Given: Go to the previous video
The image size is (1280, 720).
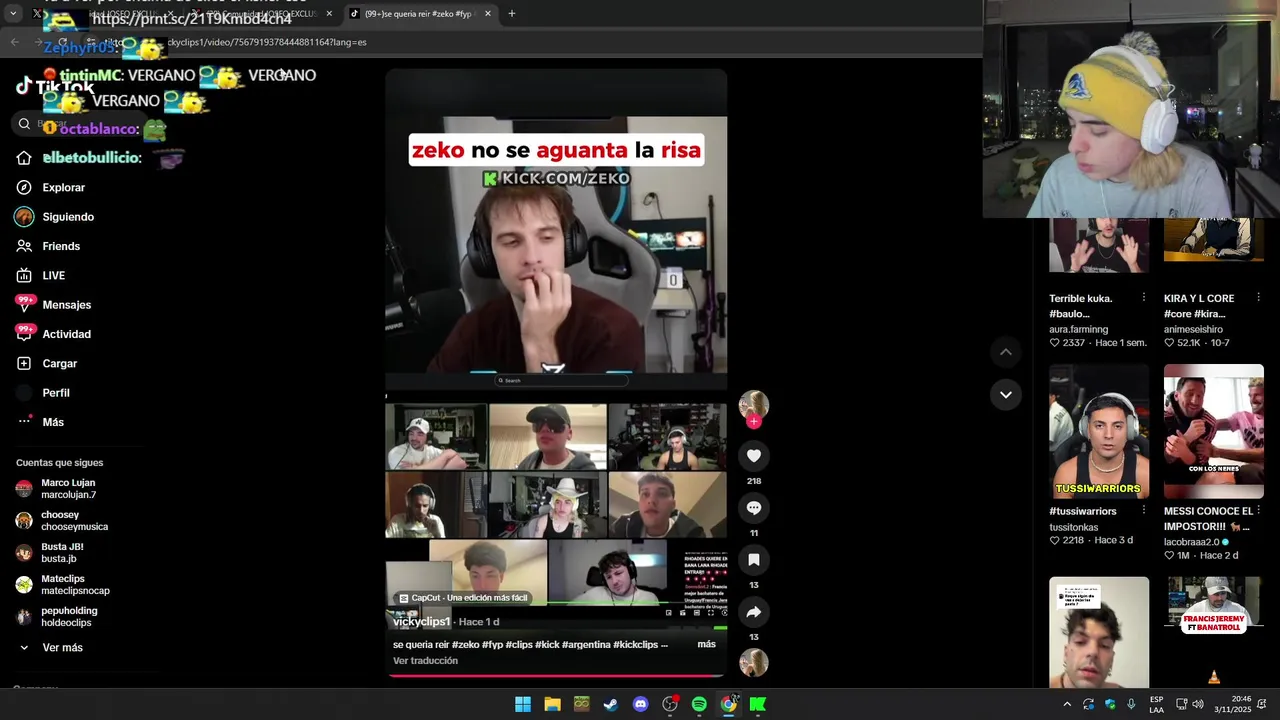Looking at the screenshot, I should tap(1006, 352).
